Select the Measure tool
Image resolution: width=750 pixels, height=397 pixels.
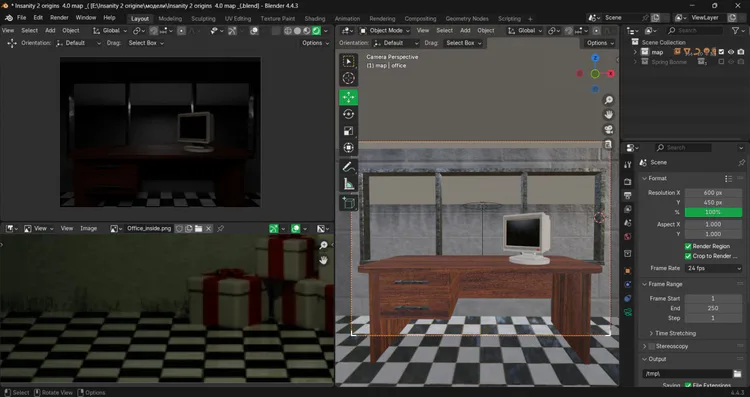click(348, 184)
